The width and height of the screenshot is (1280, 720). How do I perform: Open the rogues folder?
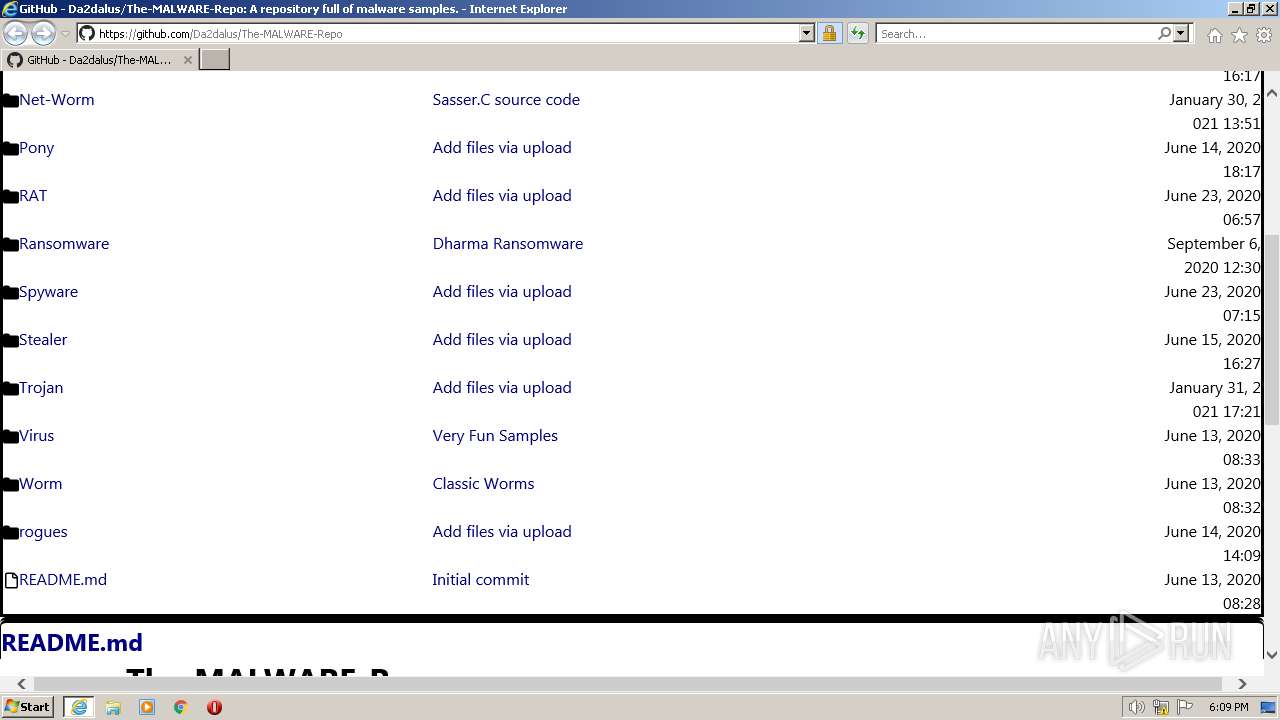[43, 532]
